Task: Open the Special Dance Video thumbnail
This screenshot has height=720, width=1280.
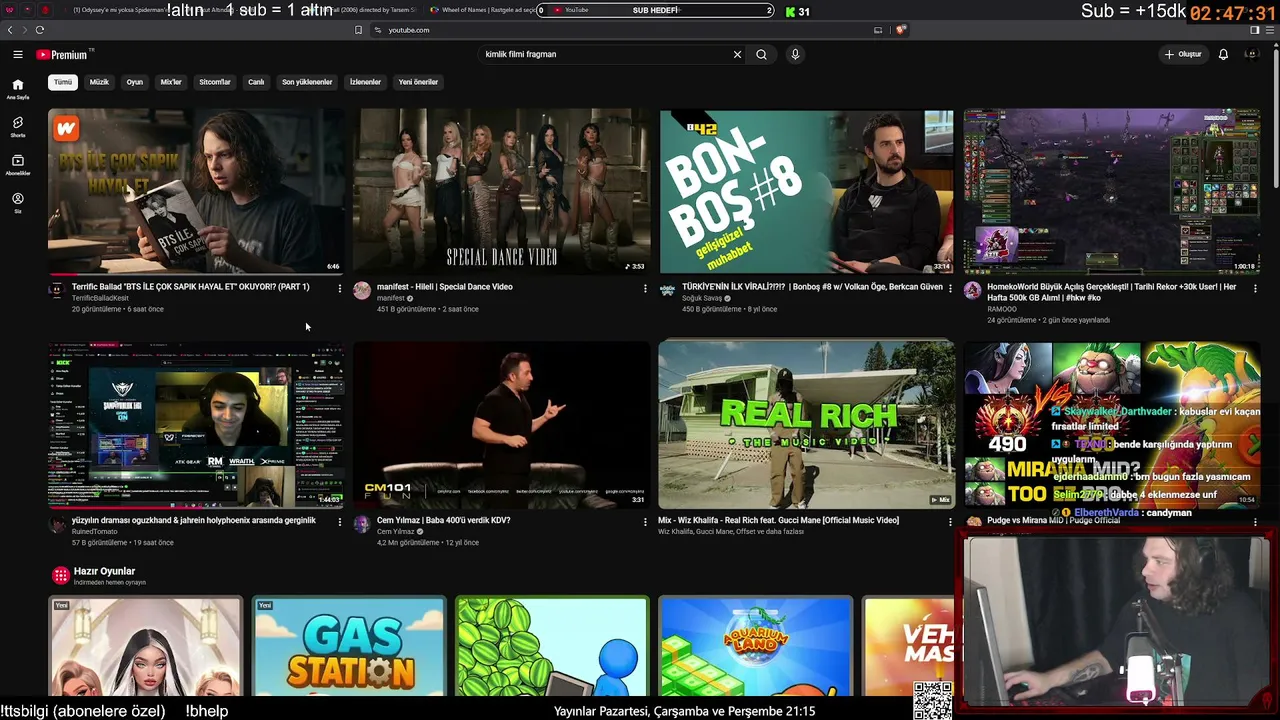Action: [501, 191]
